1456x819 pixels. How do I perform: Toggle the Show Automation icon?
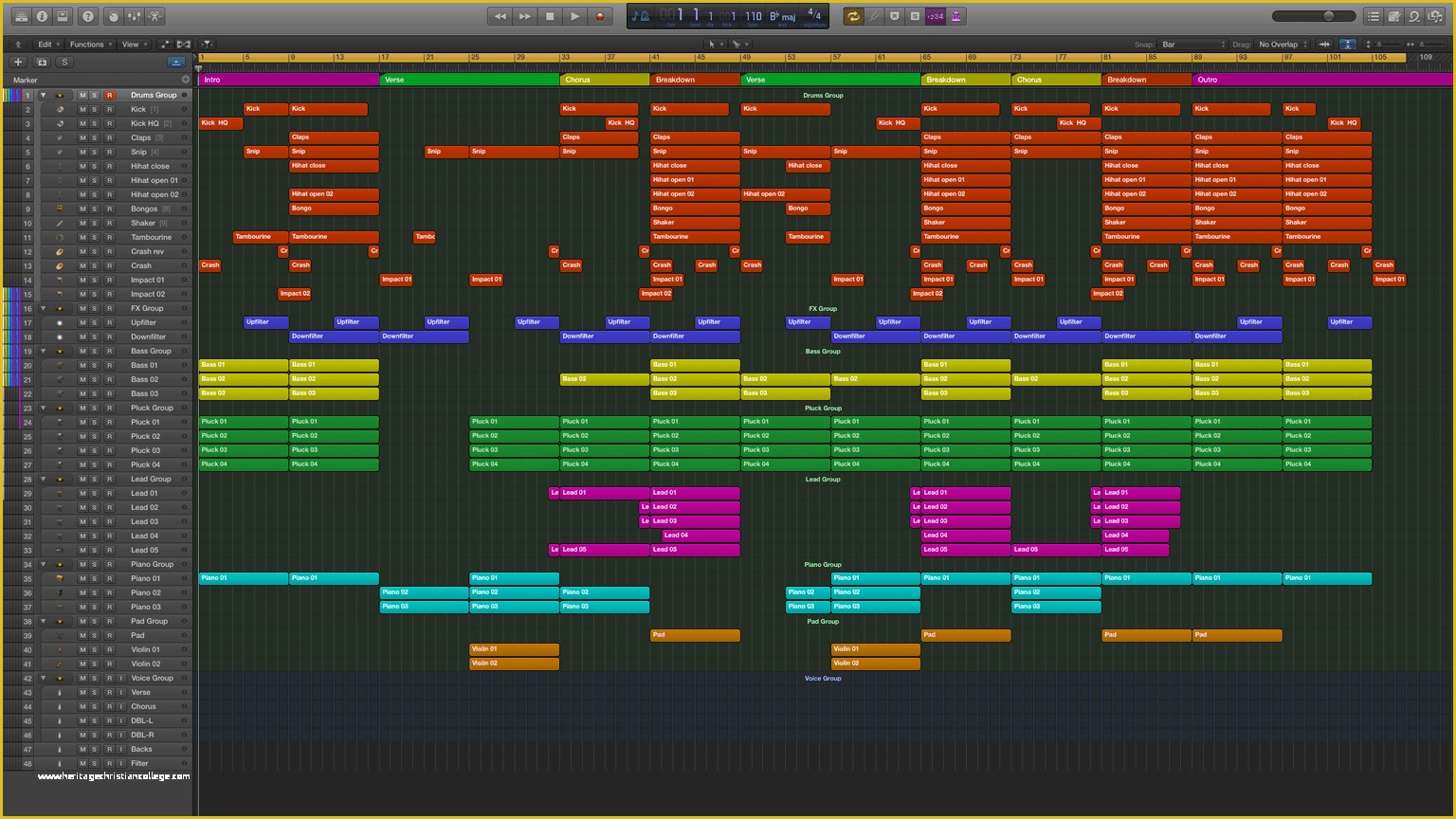(165, 45)
